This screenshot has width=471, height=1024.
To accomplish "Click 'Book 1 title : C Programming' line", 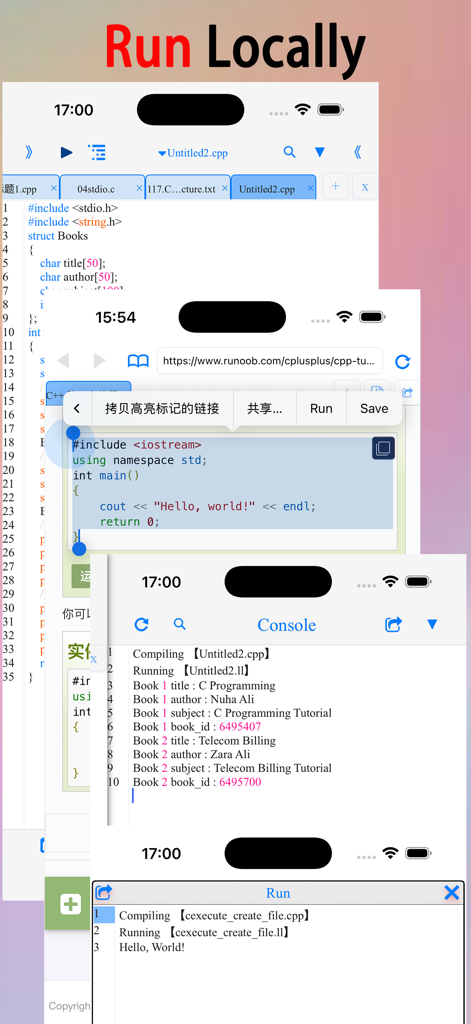I will (204, 686).
